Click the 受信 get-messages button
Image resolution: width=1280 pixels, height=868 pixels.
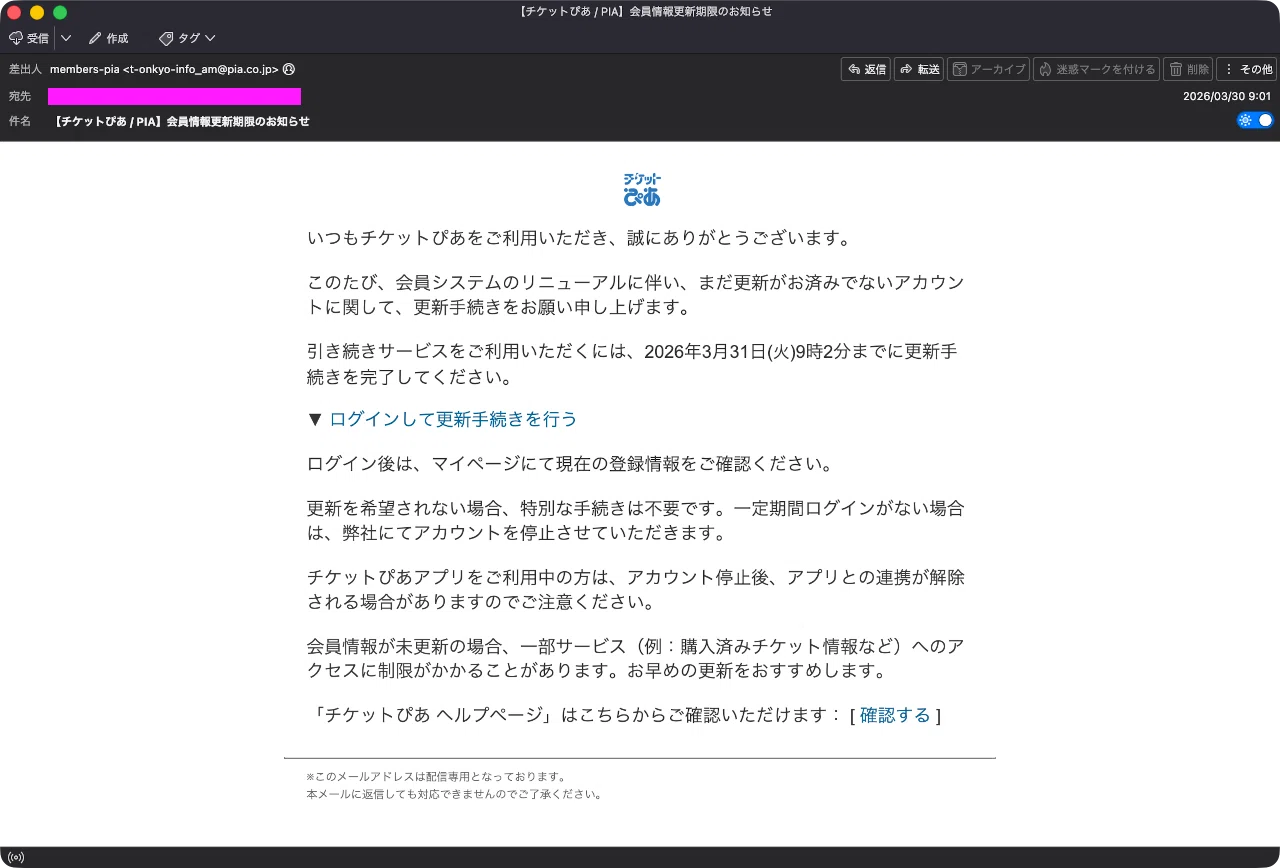tap(29, 38)
